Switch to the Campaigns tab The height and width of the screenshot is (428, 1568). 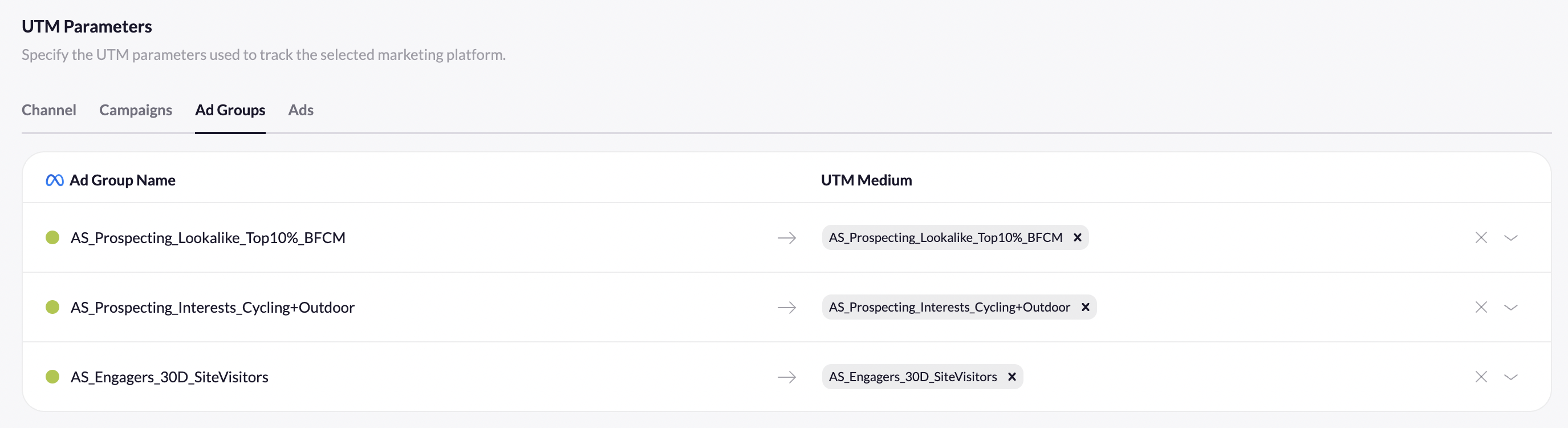point(136,110)
